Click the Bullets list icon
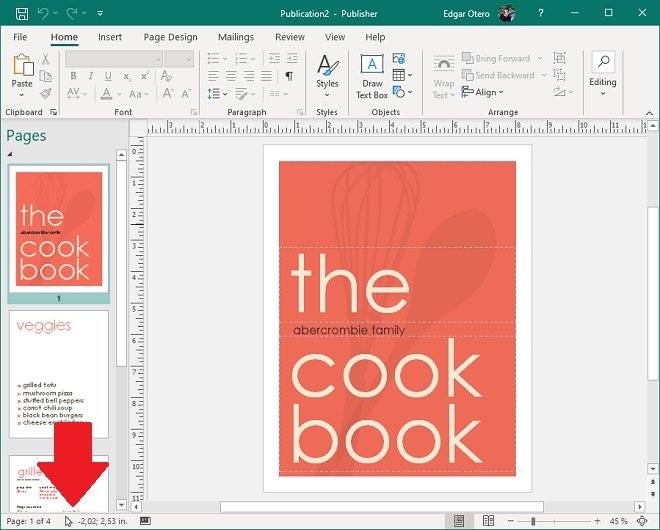This screenshot has width=660, height=530. 213,59
